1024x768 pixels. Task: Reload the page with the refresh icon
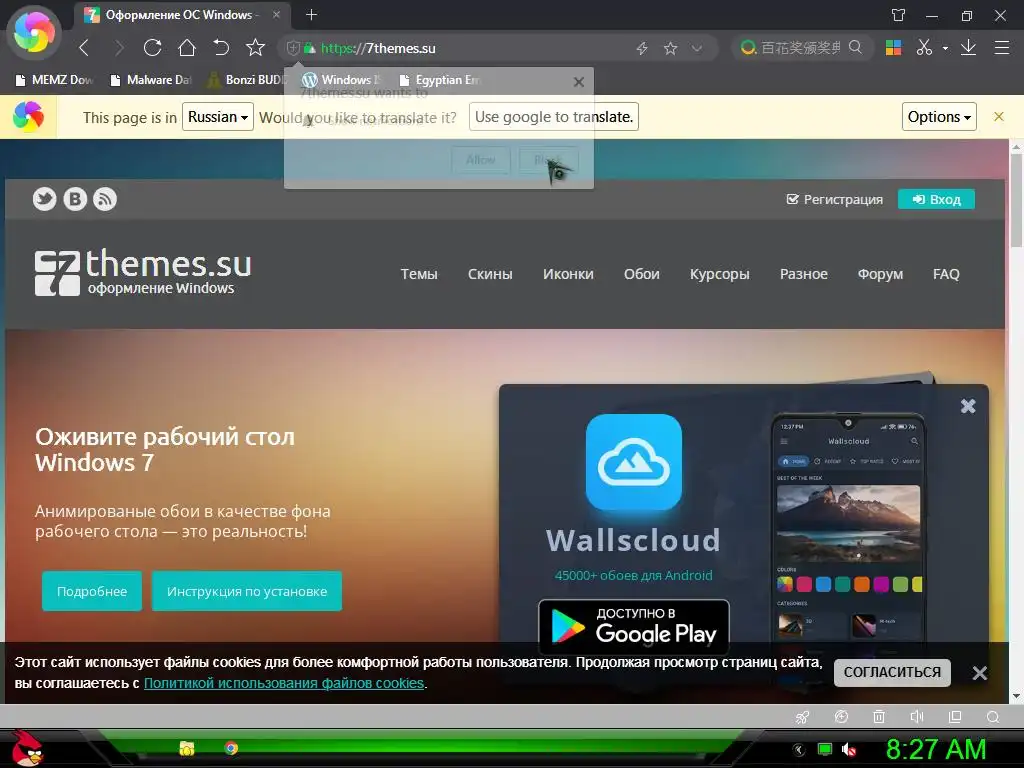(152, 48)
